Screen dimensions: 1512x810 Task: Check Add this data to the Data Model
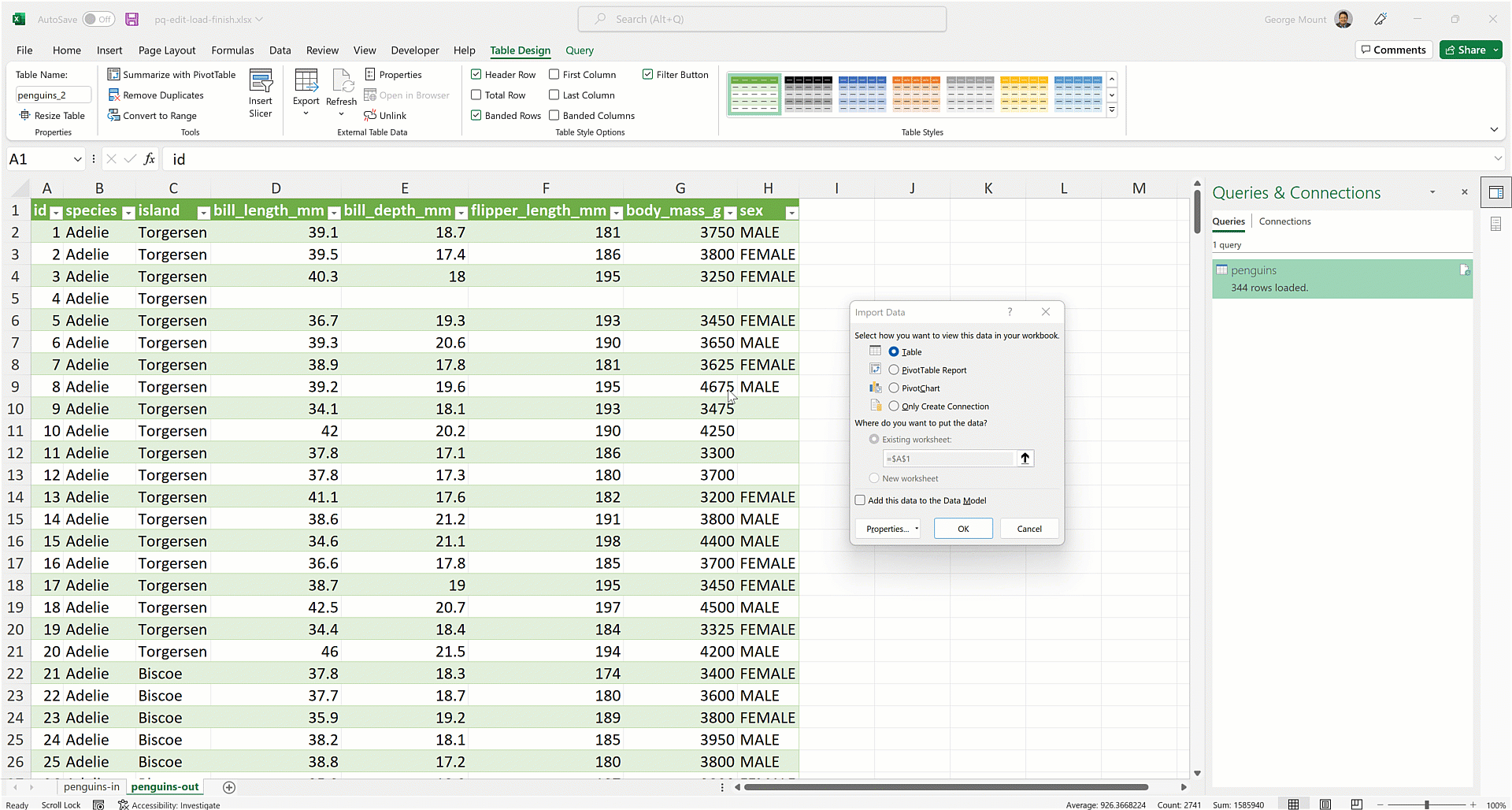[860, 500]
